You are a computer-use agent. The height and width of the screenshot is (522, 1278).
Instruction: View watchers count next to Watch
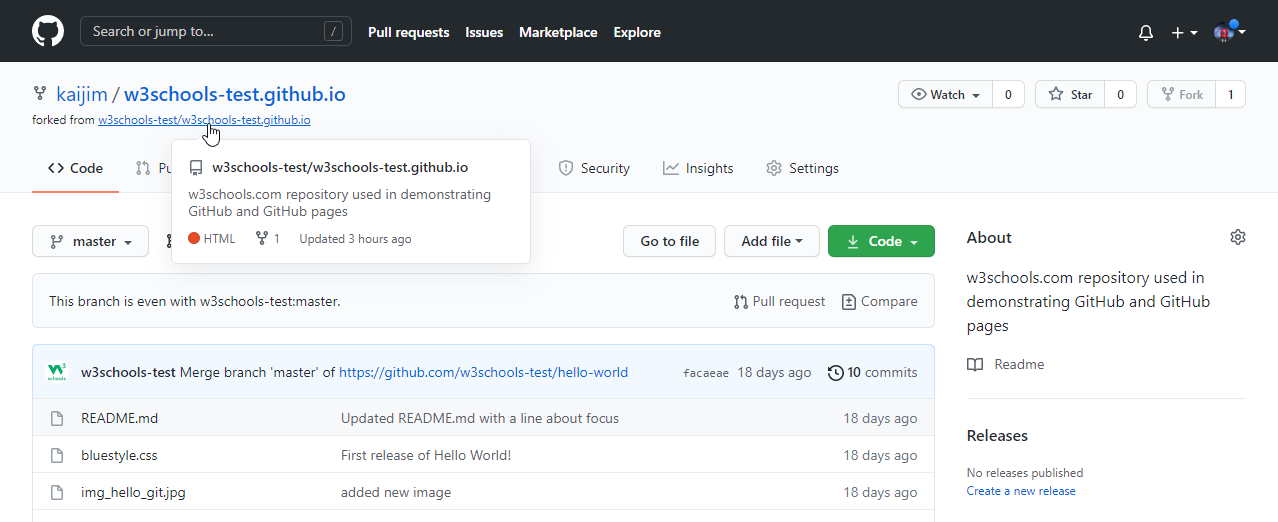[x=1008, y=95]
